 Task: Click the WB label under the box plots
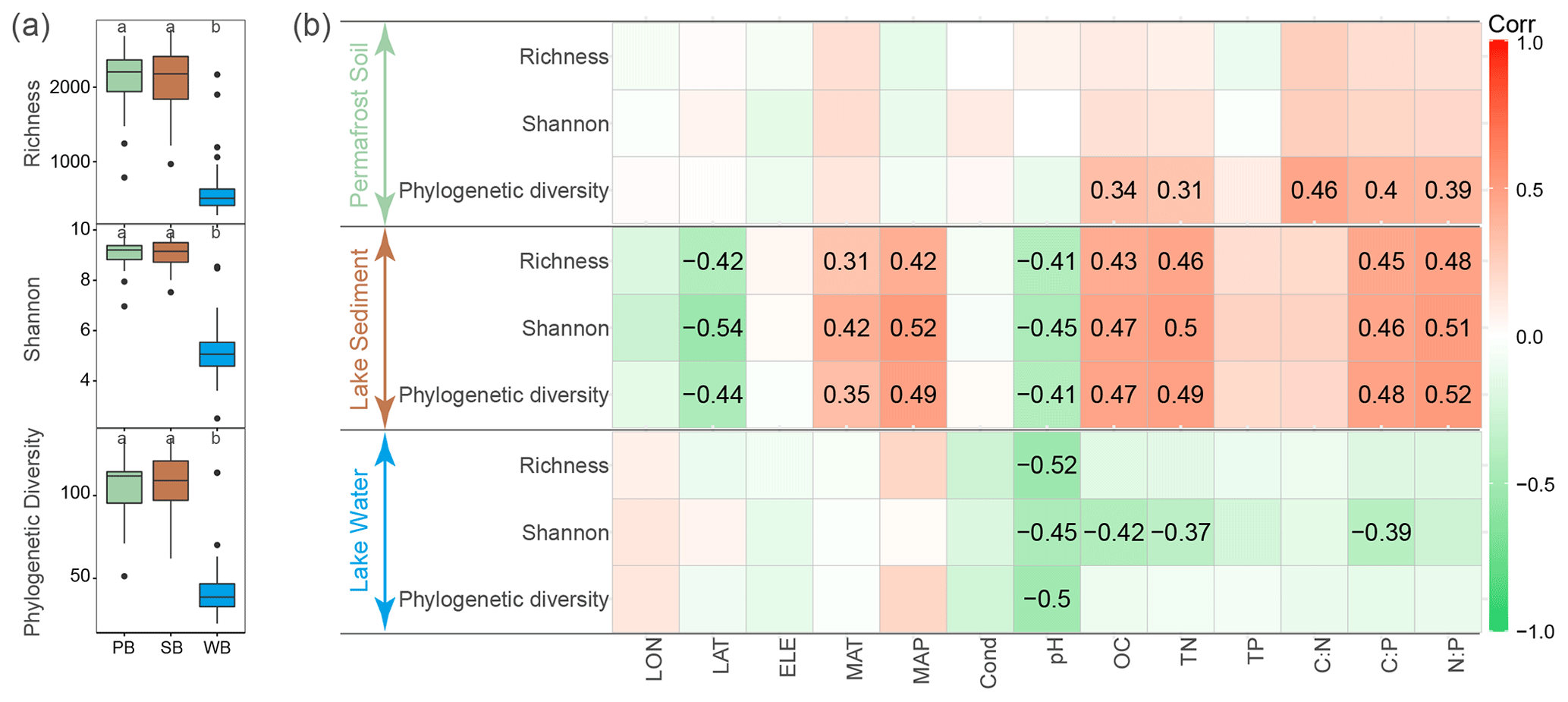(x=217, y=648)
